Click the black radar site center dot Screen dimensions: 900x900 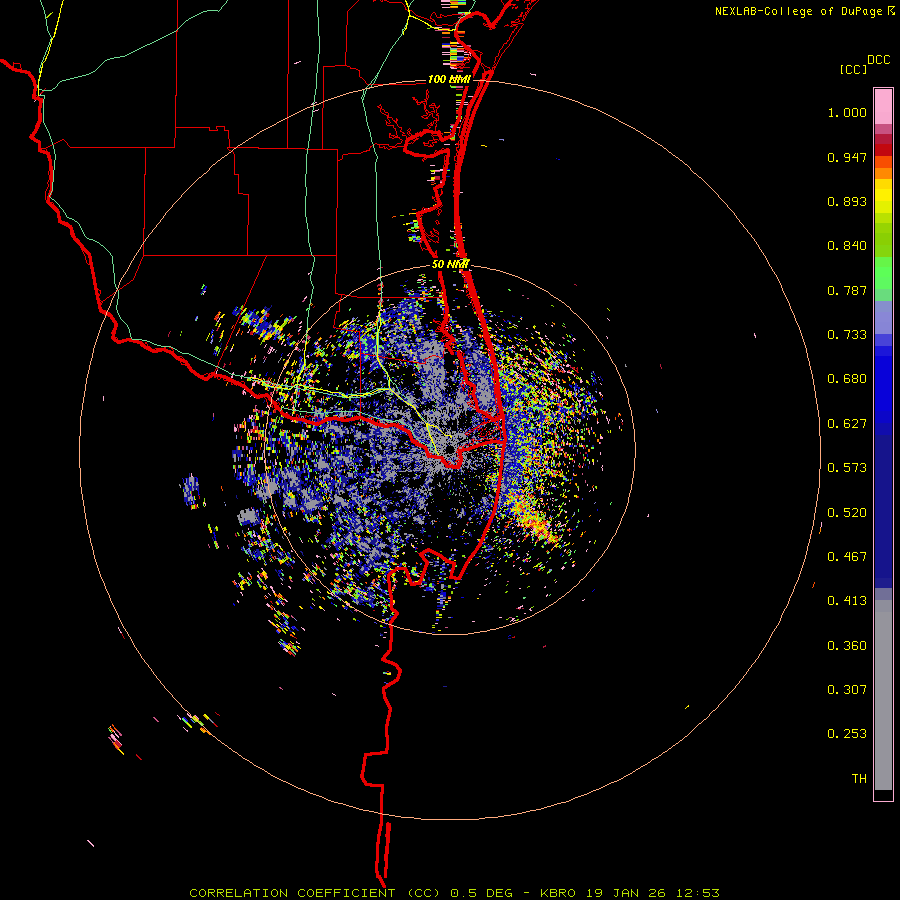450,449
